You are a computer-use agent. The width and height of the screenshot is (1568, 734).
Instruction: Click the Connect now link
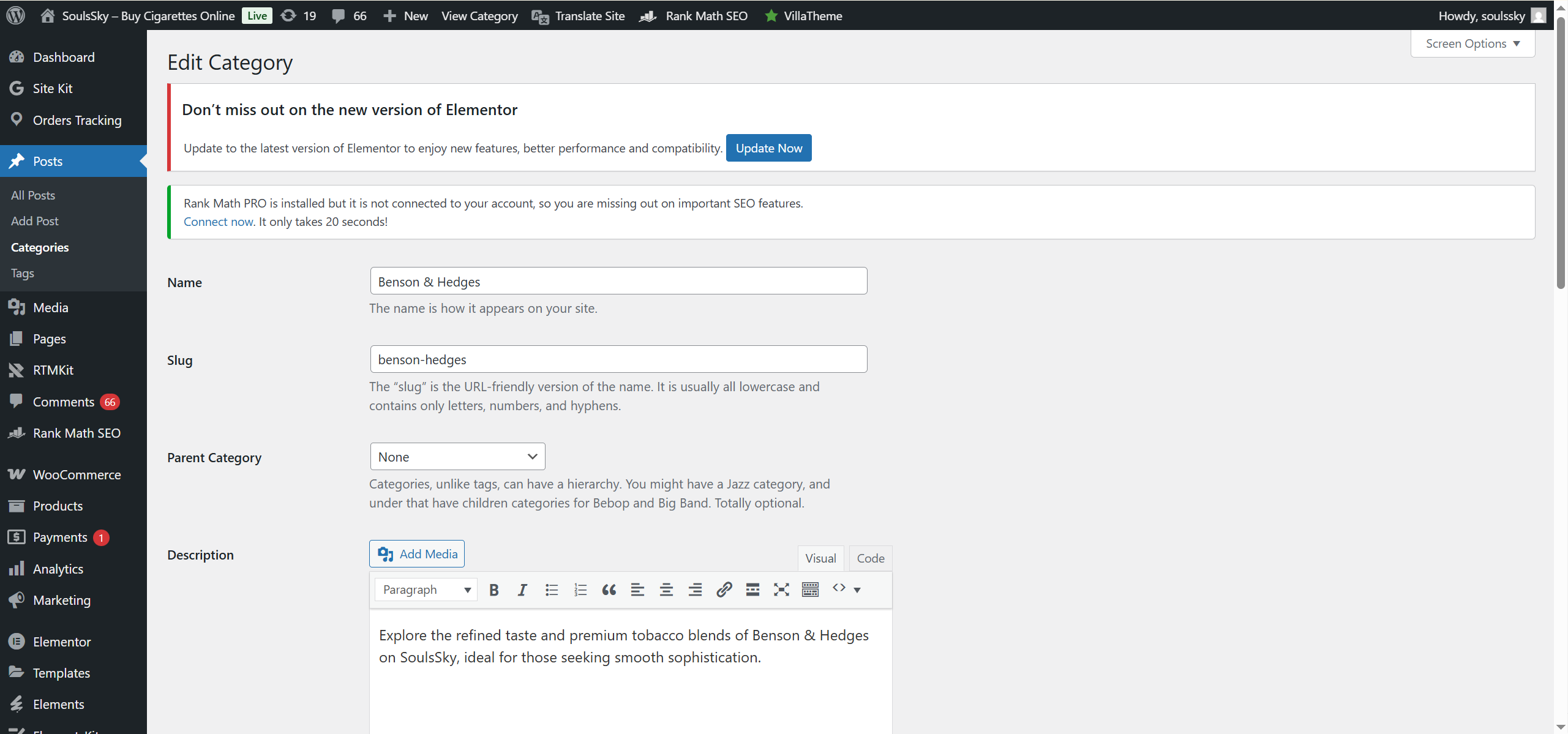tap(218, 222)
